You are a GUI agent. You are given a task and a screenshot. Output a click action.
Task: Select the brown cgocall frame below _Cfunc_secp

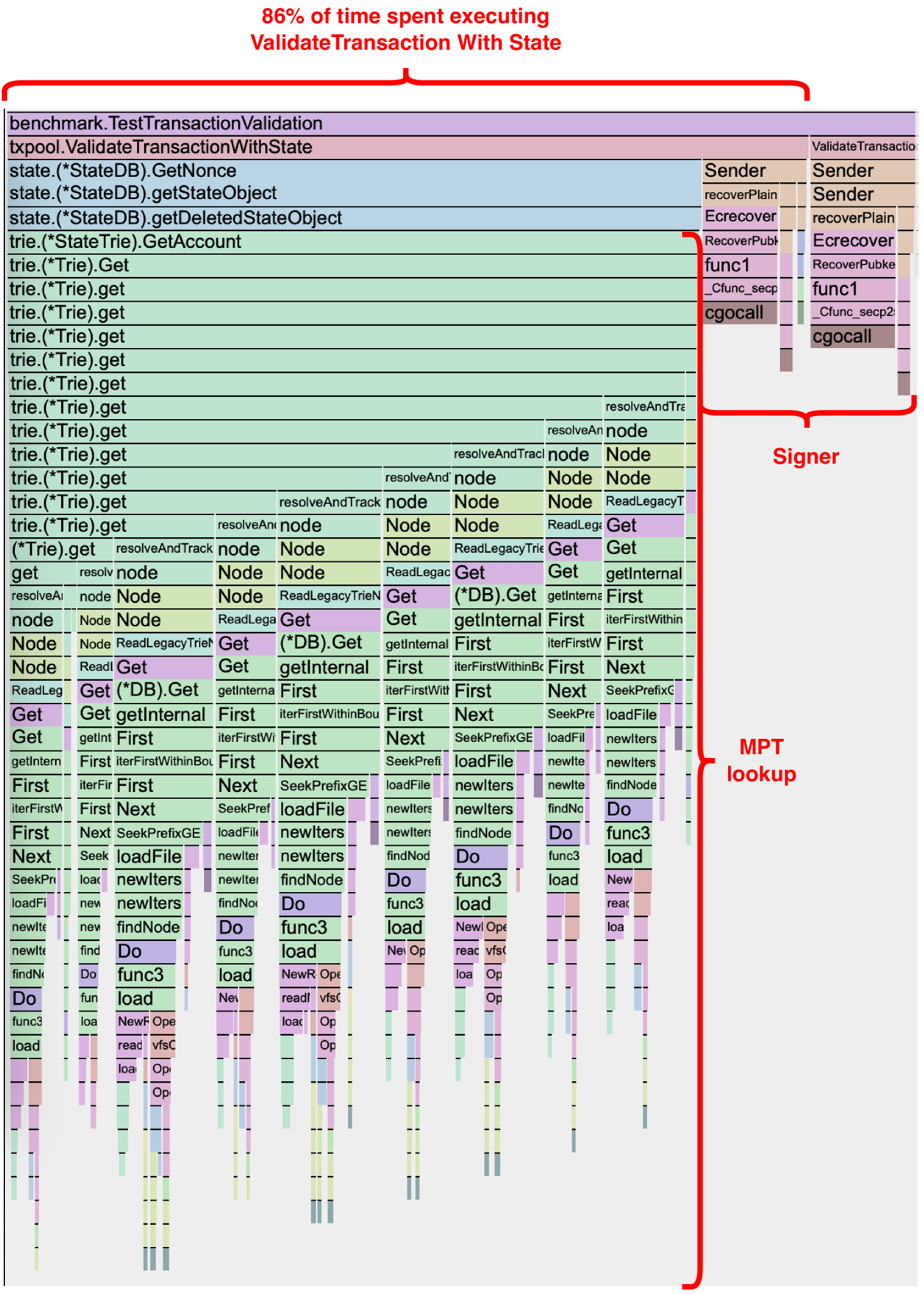(x=740, y=312)
